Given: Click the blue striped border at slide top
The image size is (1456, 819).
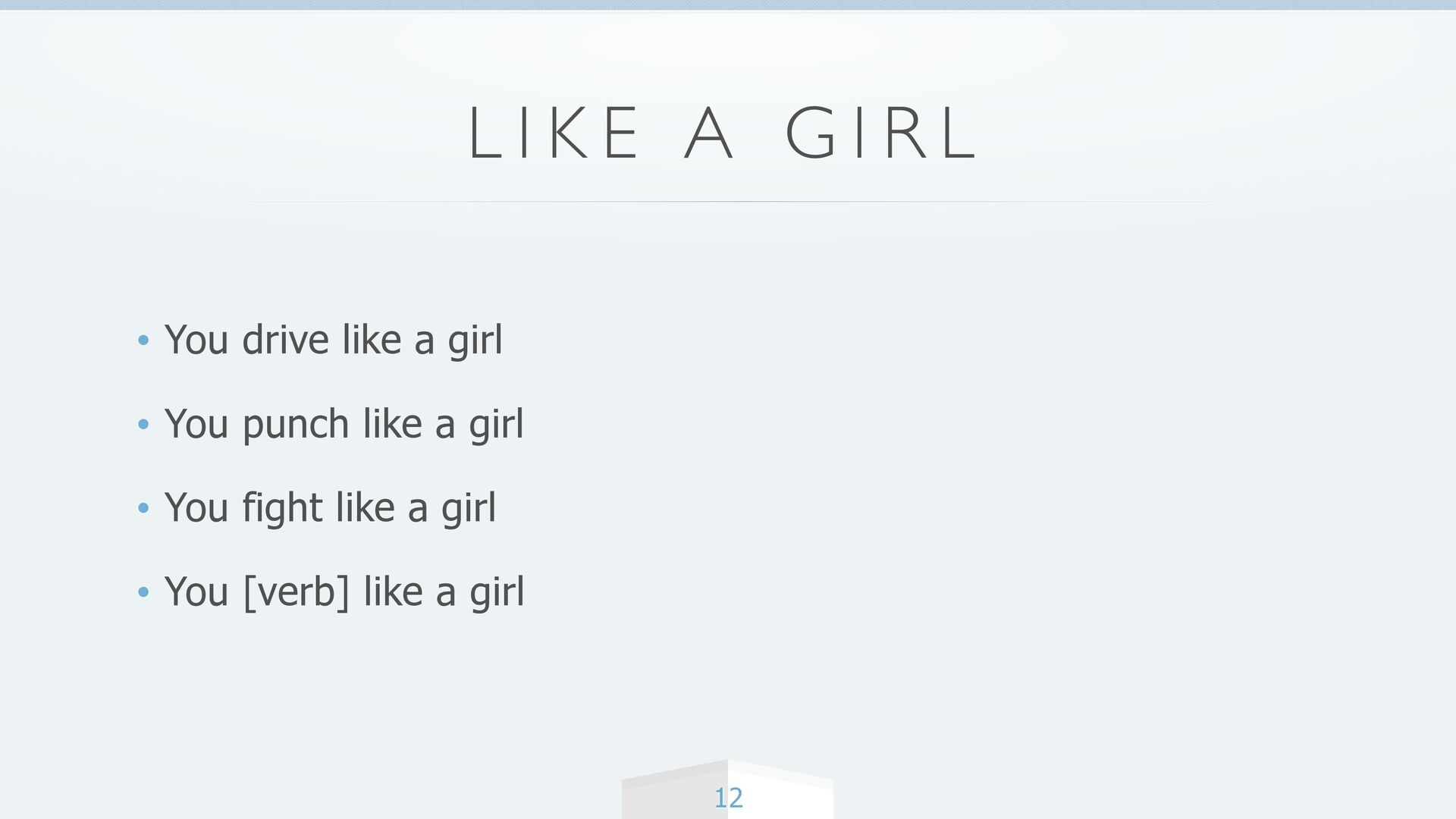Looking at the screenshot, I should [x=728, y=5].
